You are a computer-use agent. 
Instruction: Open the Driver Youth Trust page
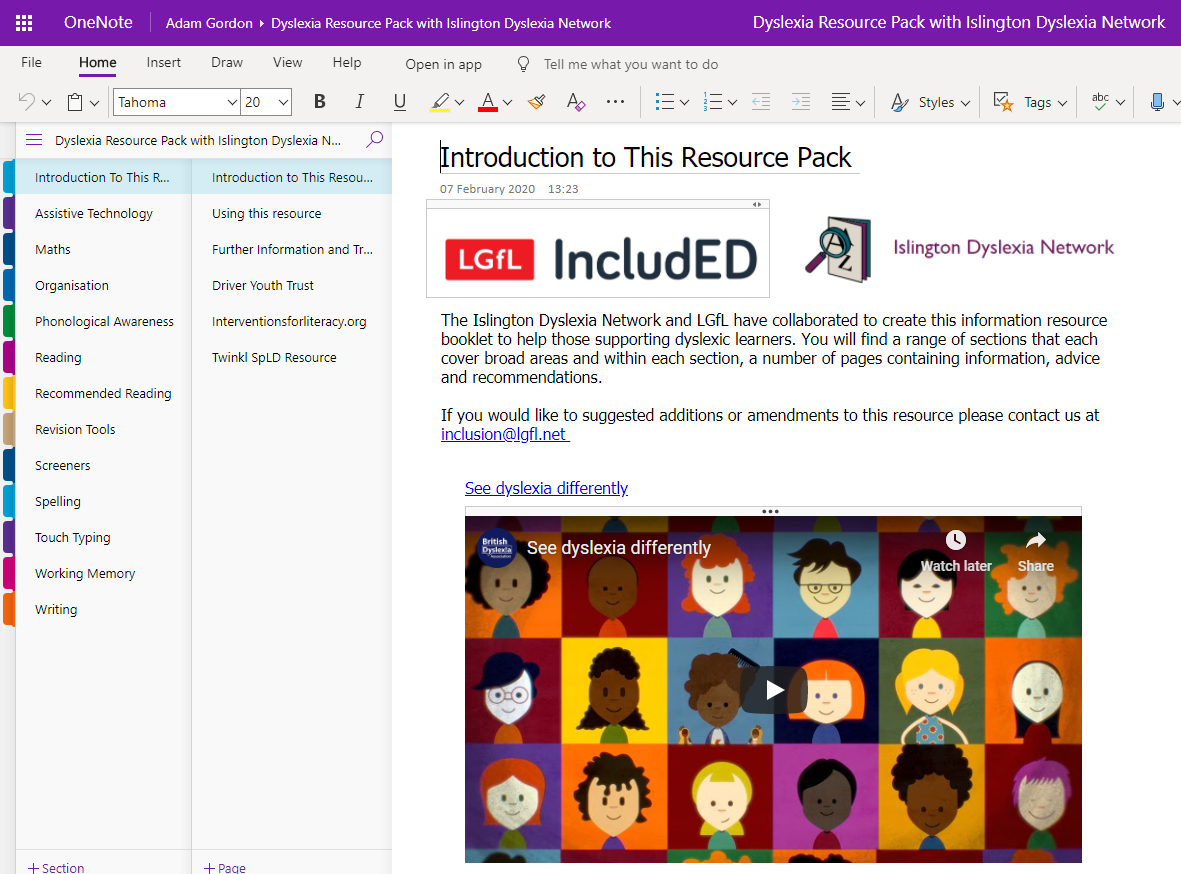click(x=292, y=286)
